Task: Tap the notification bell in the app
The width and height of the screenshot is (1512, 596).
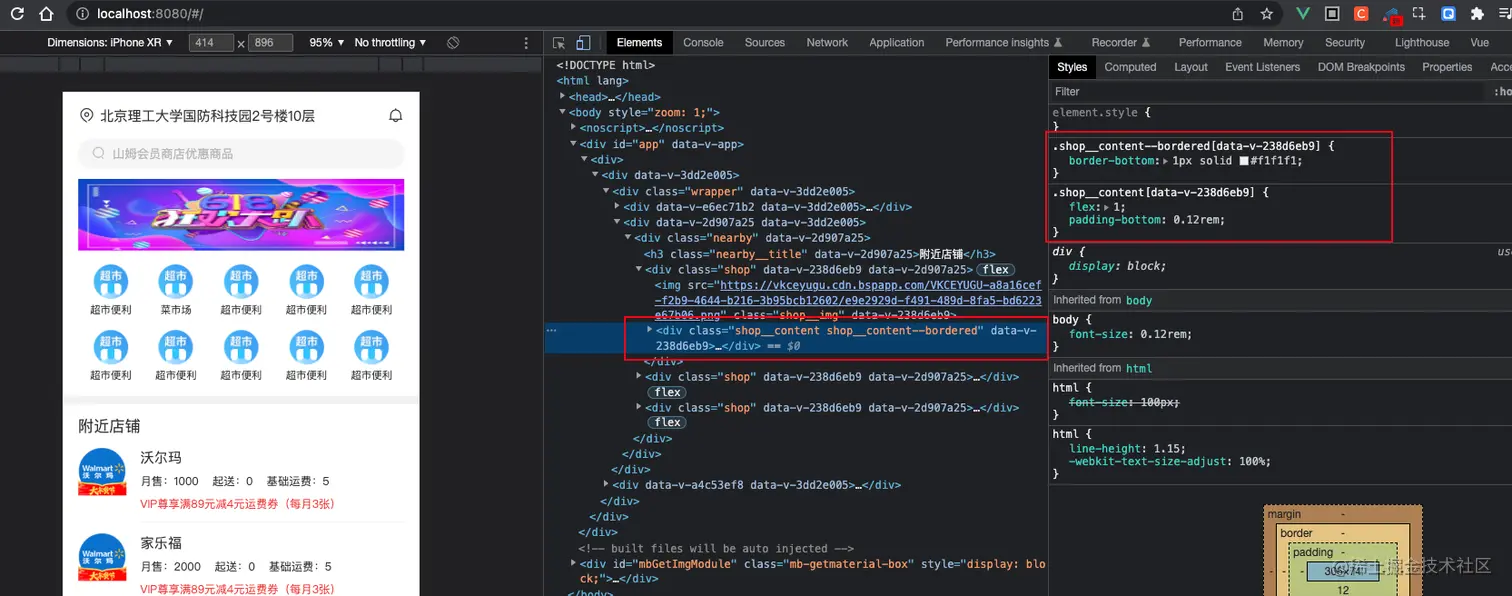Action: tap(396, 116)
